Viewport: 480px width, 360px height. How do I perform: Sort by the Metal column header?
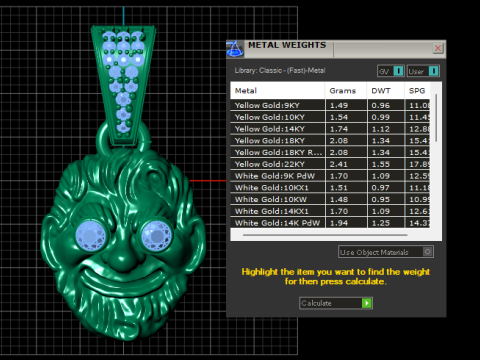point(277,91)
